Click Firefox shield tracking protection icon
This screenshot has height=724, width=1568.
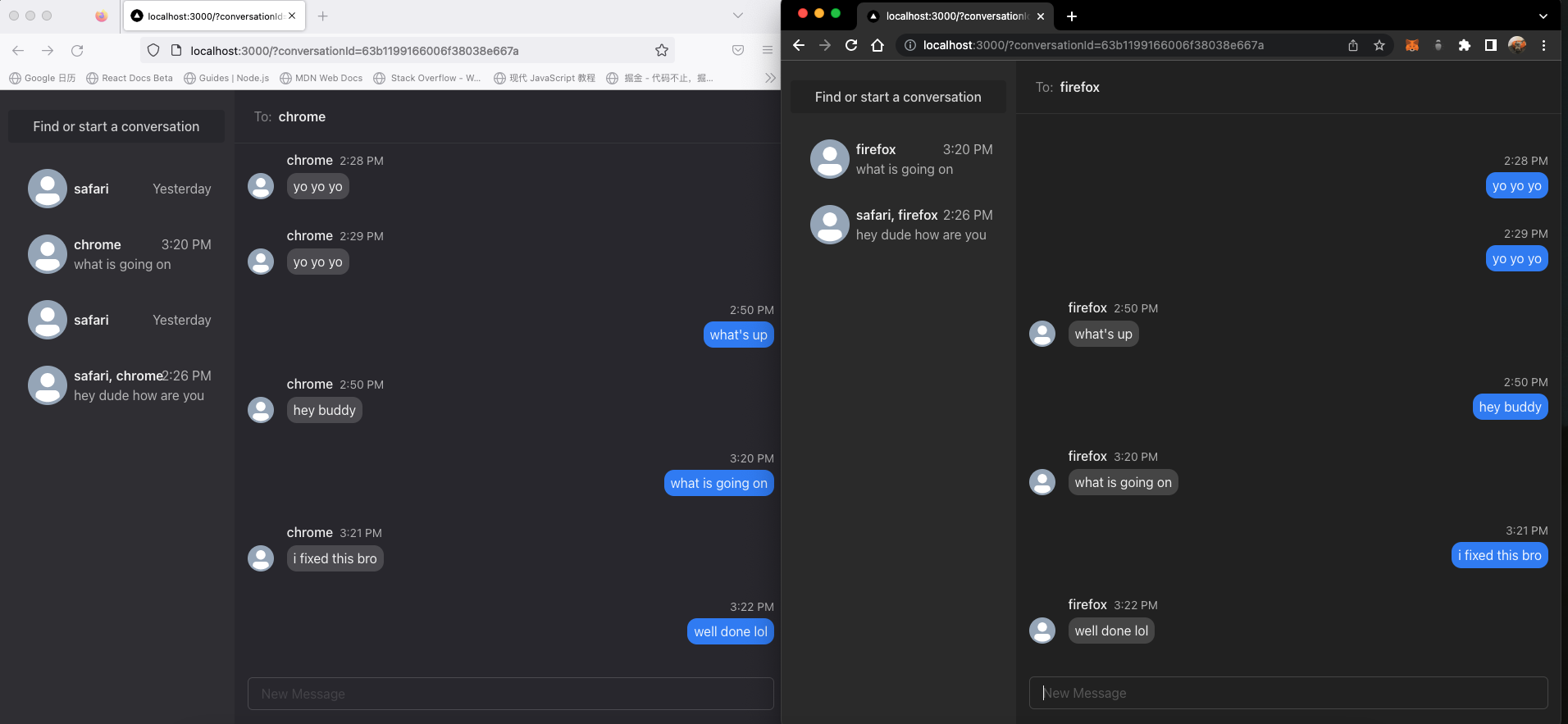pyautogui.click(x=153, y=51)
